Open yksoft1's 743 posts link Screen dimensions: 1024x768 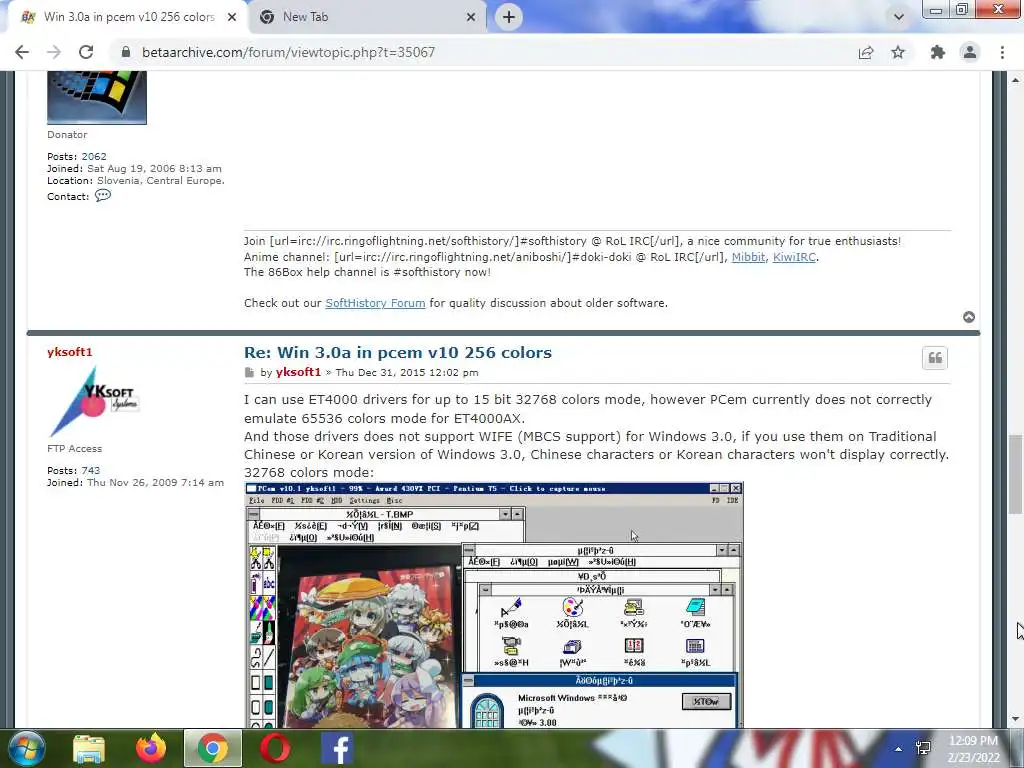coord(91,471)
